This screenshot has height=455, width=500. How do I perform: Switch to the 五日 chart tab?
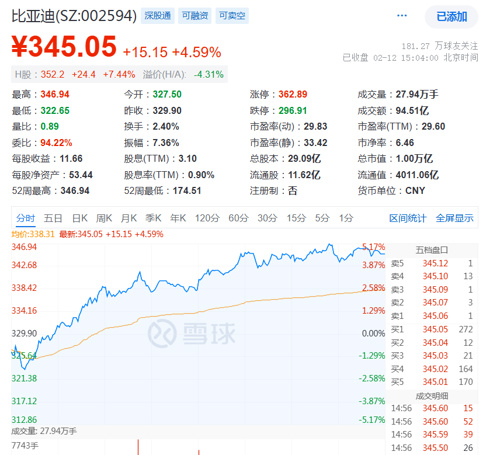[x=53, y=218]
